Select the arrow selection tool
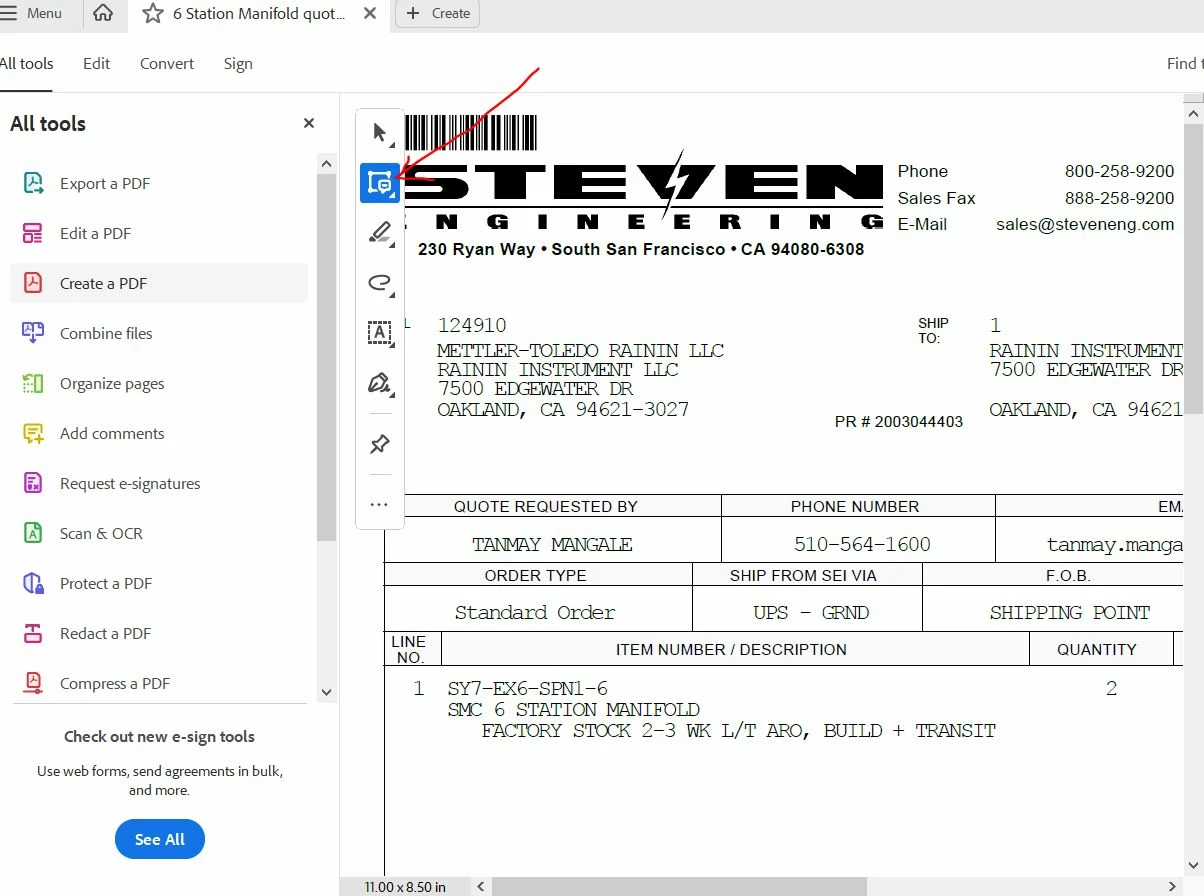The image size is (1204, 896). pyautogui.click(x=380, y=132)
